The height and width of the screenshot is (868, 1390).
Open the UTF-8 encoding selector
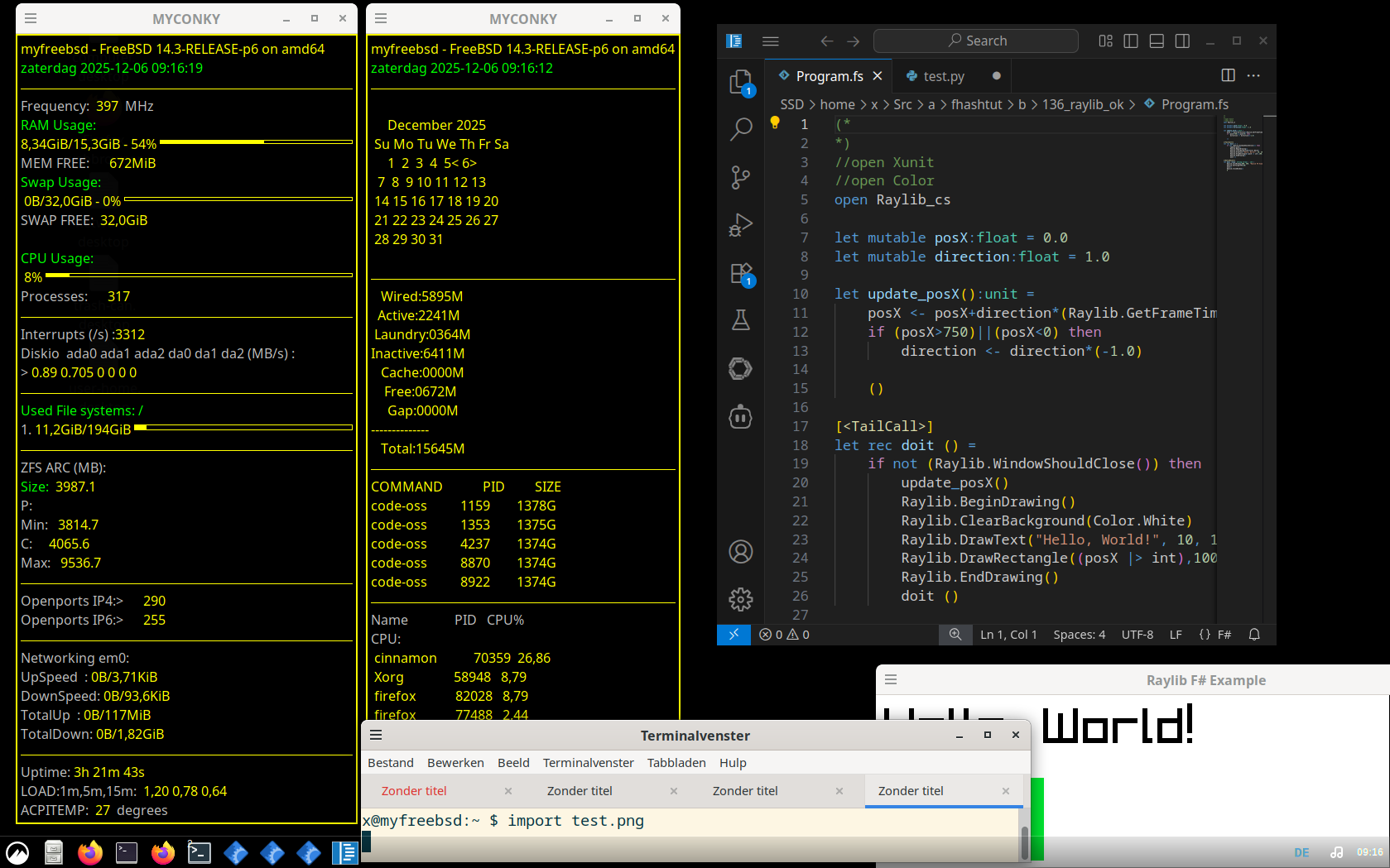[x=1137, y=635]
